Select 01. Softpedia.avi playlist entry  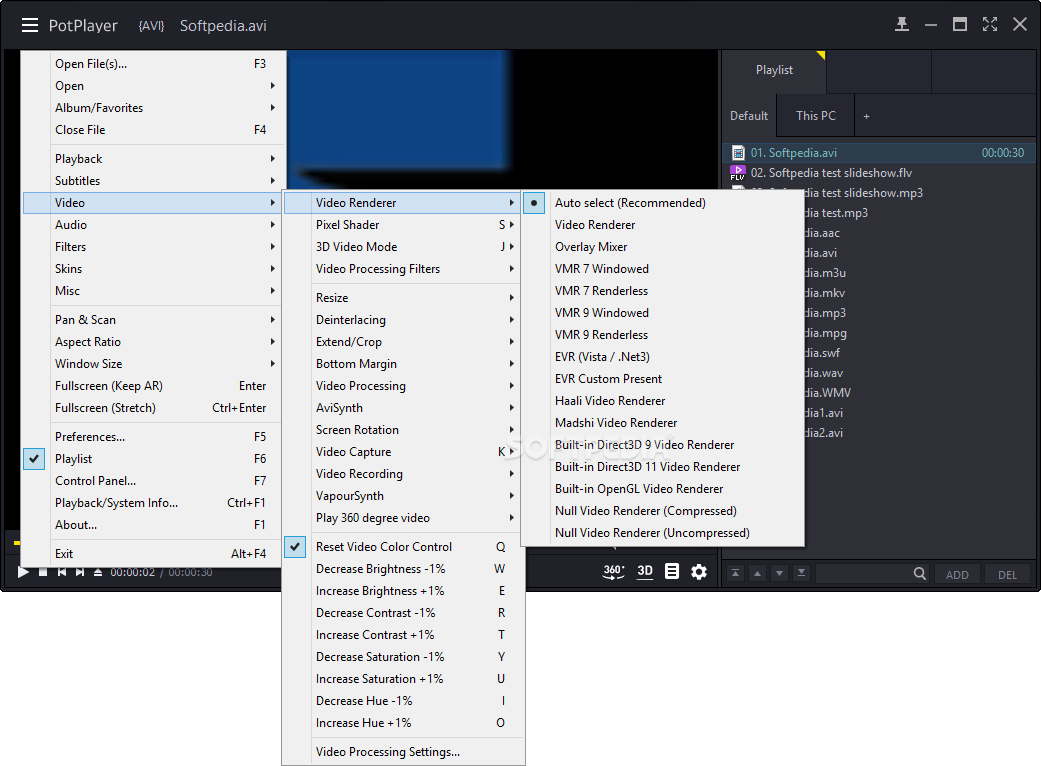pos(879,153)
